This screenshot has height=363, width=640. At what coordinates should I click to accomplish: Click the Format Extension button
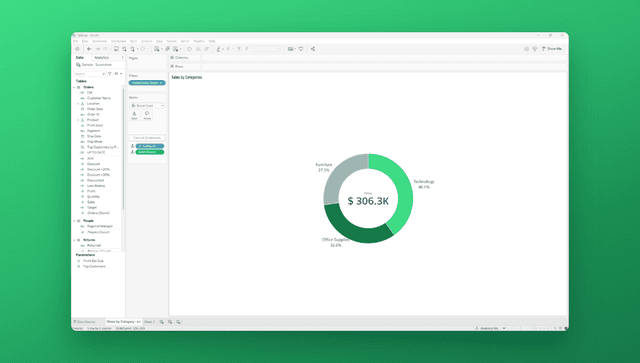pos(147,138)
